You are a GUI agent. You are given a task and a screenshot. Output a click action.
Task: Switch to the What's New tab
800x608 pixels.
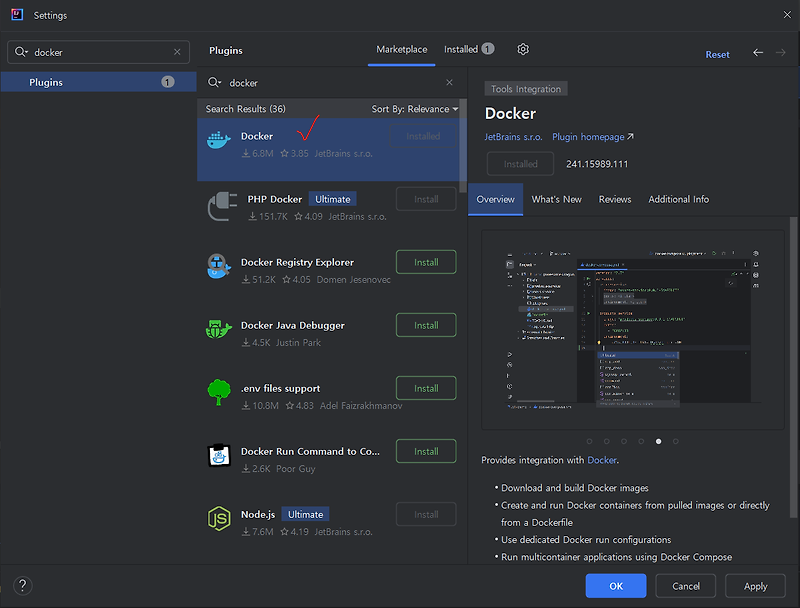556,199
